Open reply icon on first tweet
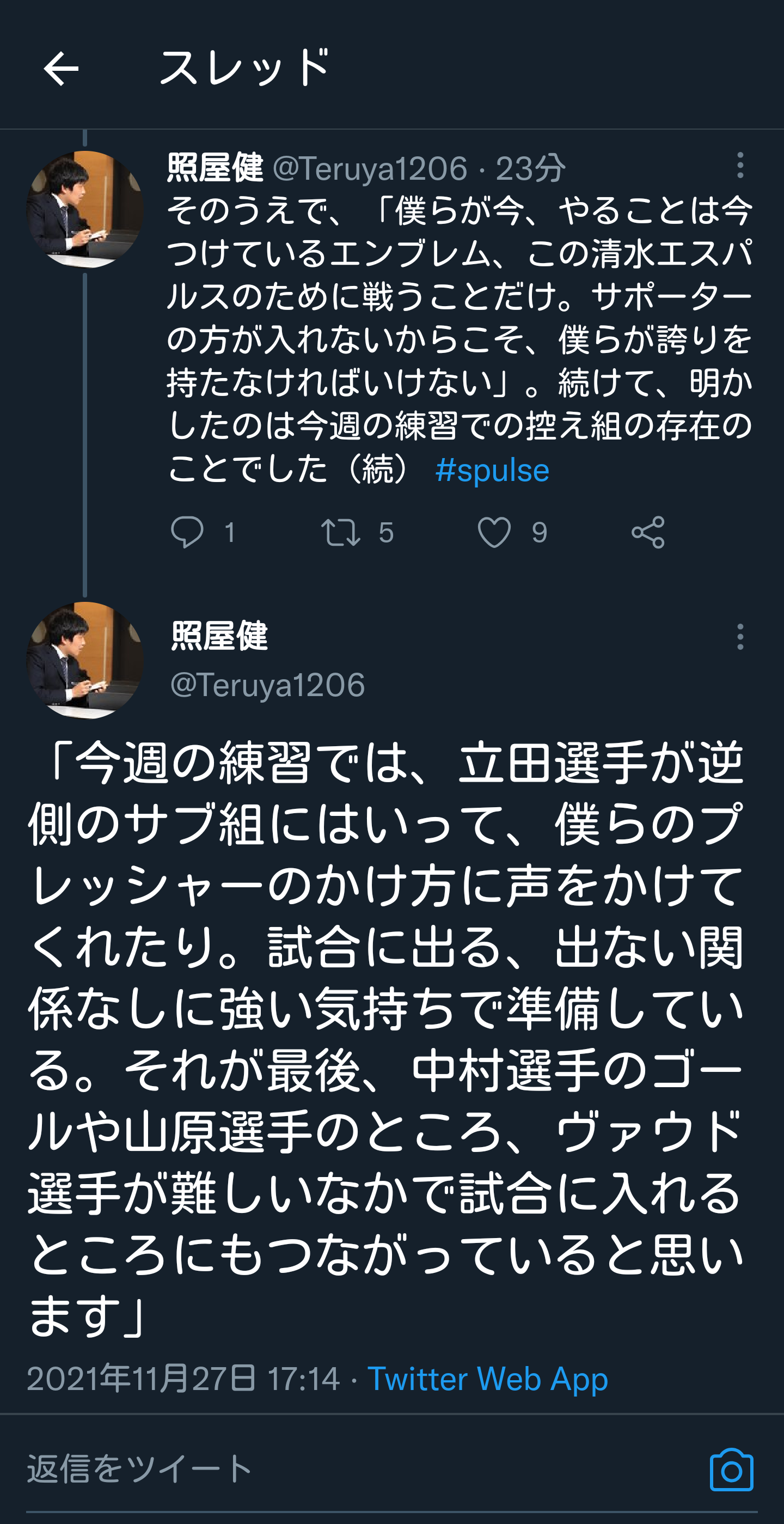Screen dimensions: 784x1524 [x=187, y=532]
